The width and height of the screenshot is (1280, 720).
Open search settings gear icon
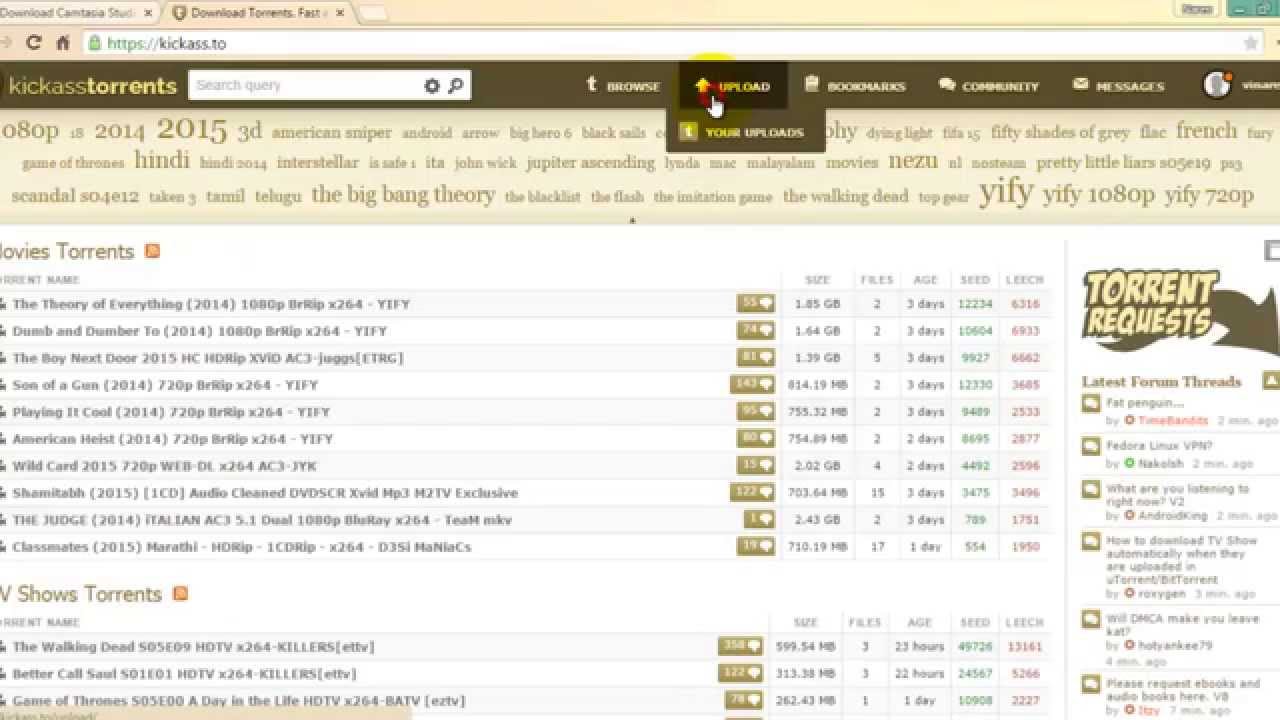coord(432,86)
